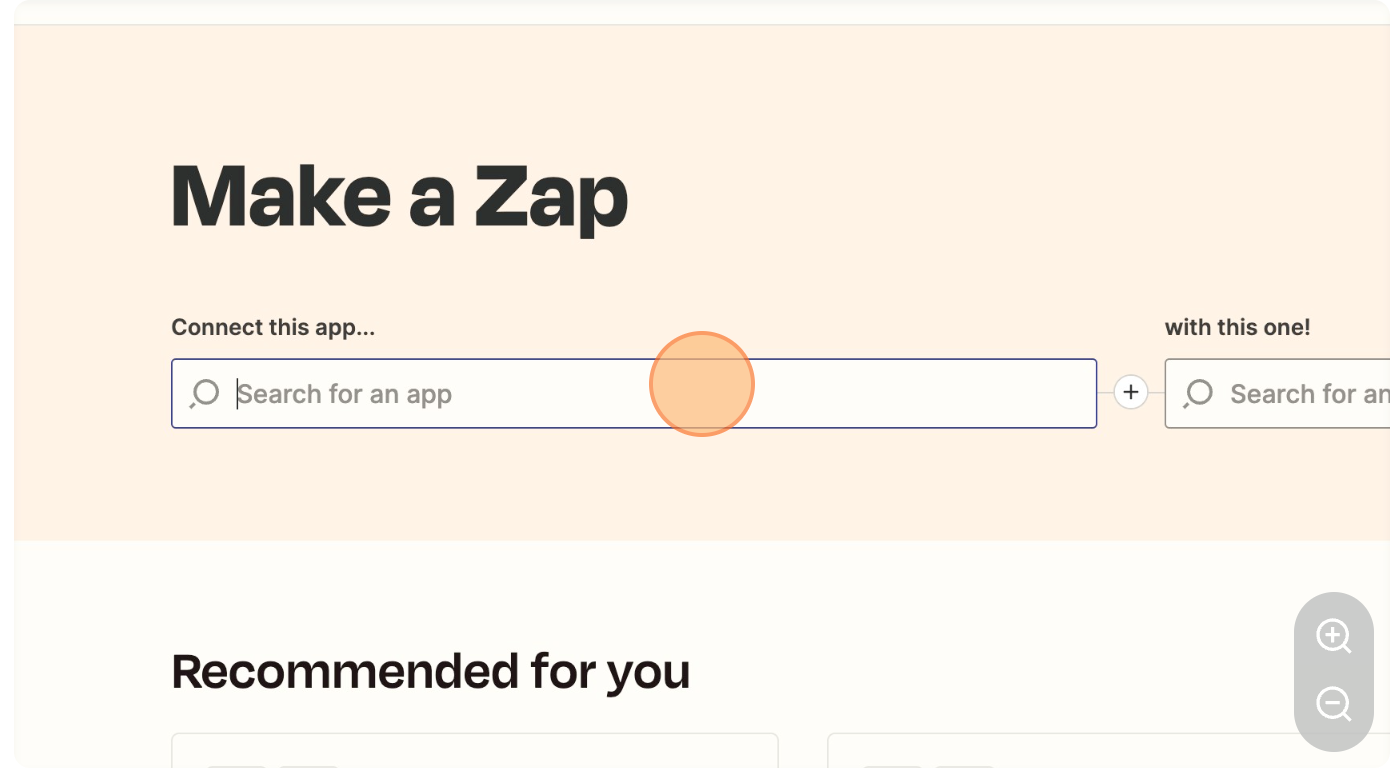The image size is (1398, 780).
Task: Click the connector line right of the plus icon
Action: pyautogui.click(x=1157, y=393)
